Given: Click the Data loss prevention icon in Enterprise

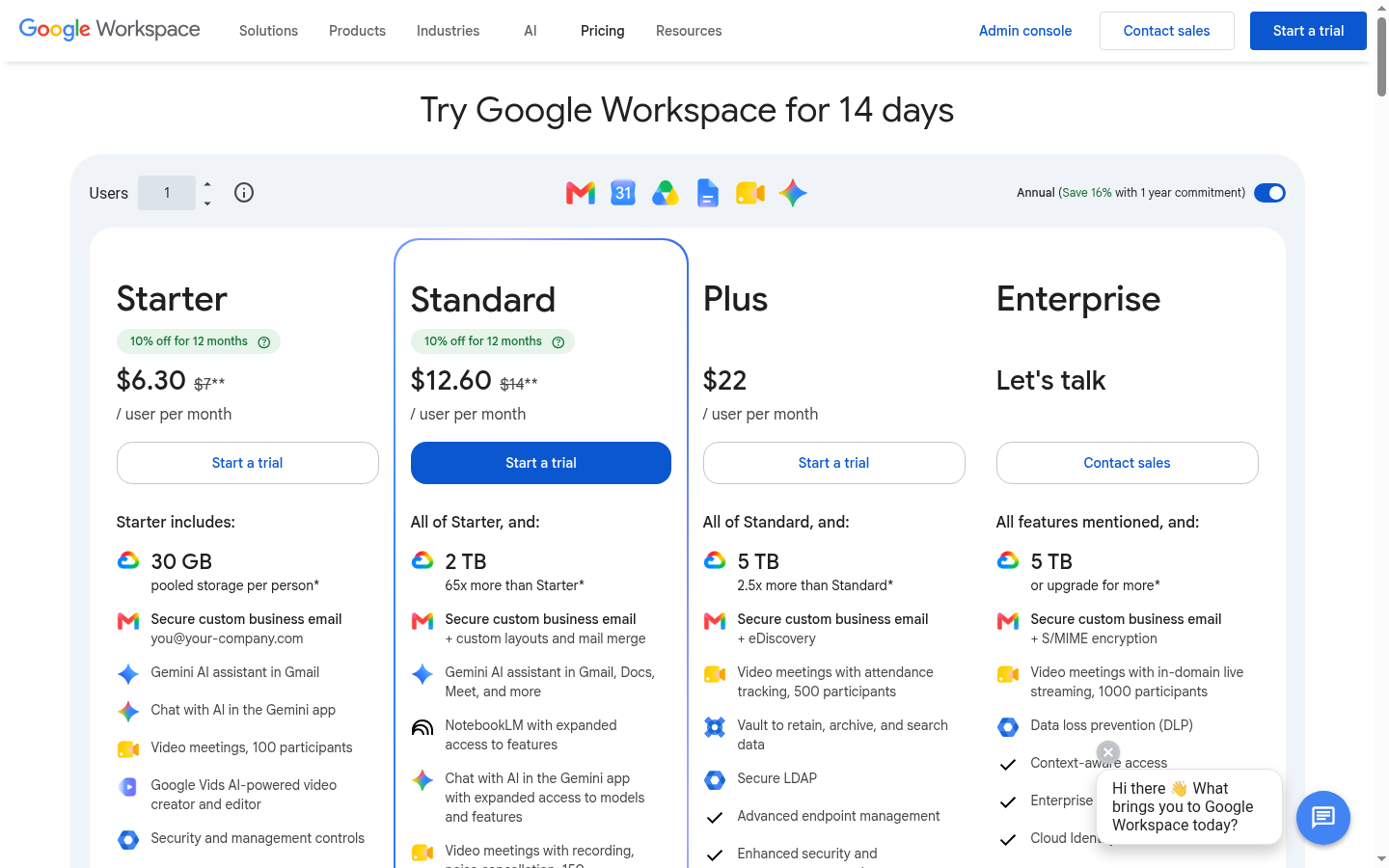Looking at the screenshot, I should [x=1008, y=727].
